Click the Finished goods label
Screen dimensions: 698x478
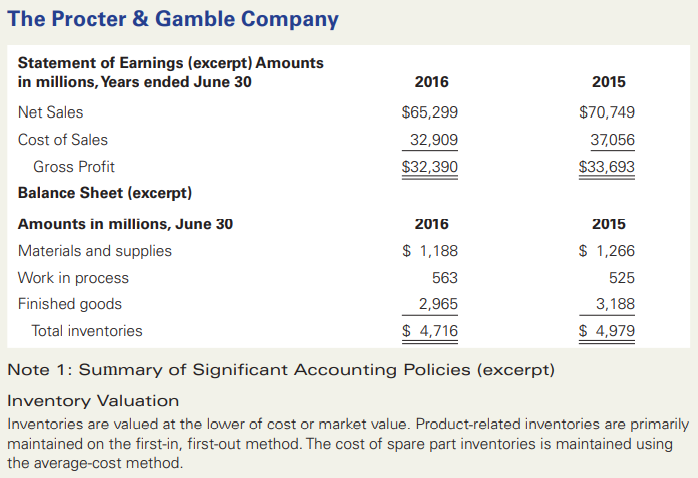[70, 304]
